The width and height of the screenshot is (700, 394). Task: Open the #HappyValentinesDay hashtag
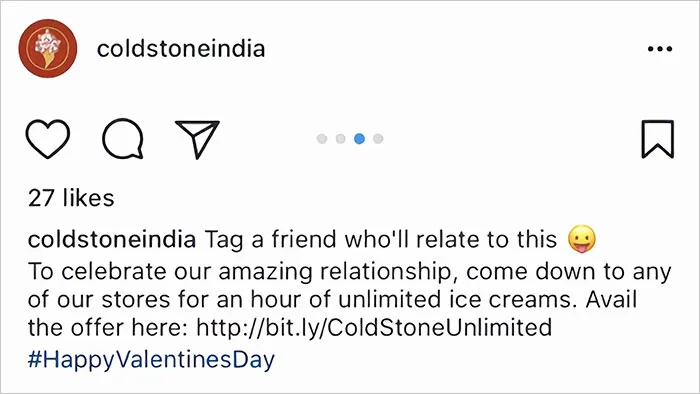coord(151,360)
